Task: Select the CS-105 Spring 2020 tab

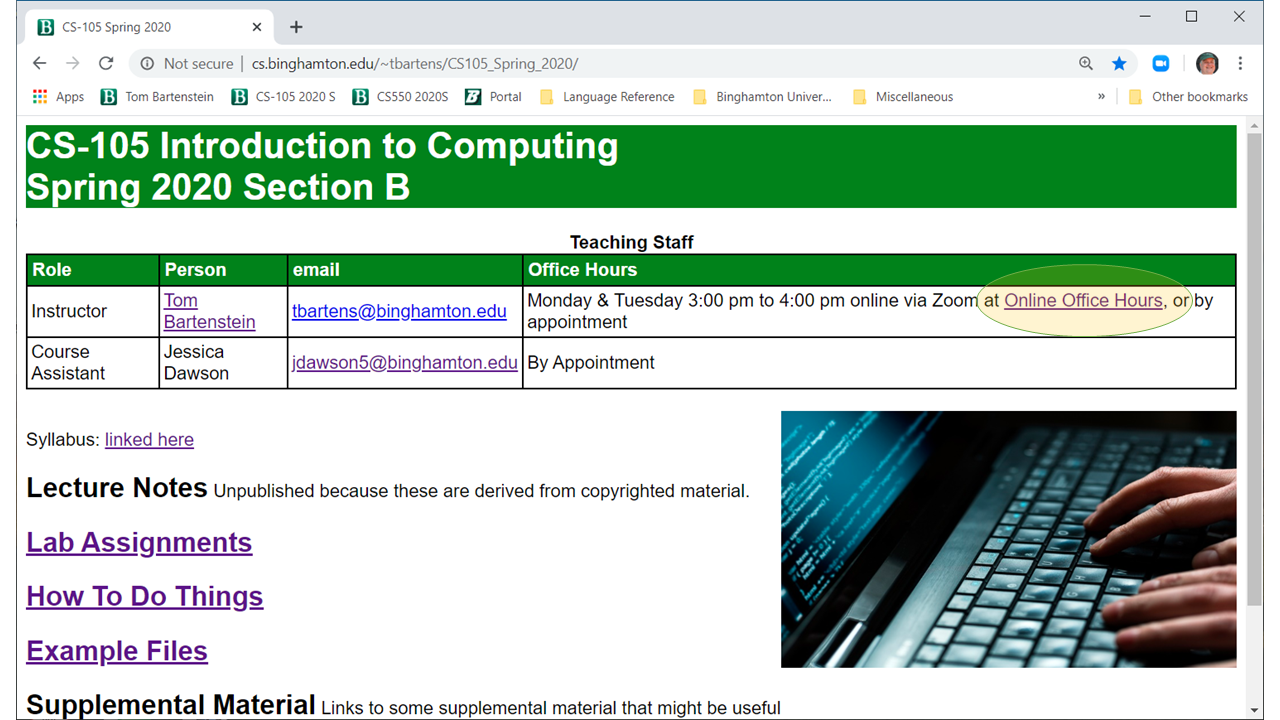Action: click(140, 27)
